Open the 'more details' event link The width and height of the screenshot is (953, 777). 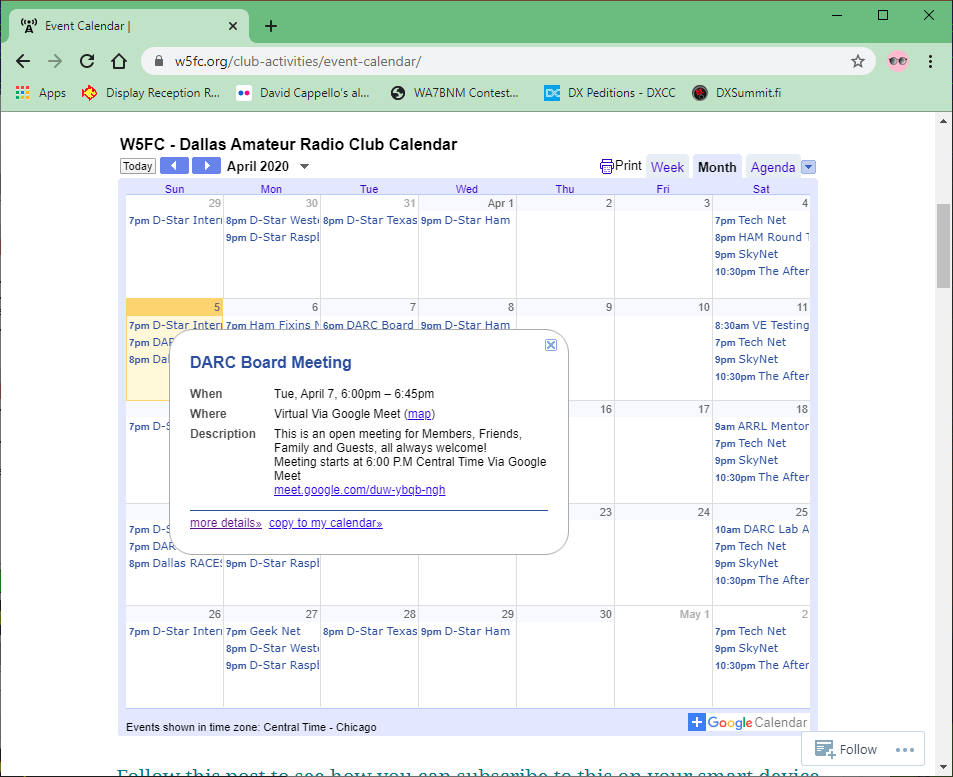225,522
